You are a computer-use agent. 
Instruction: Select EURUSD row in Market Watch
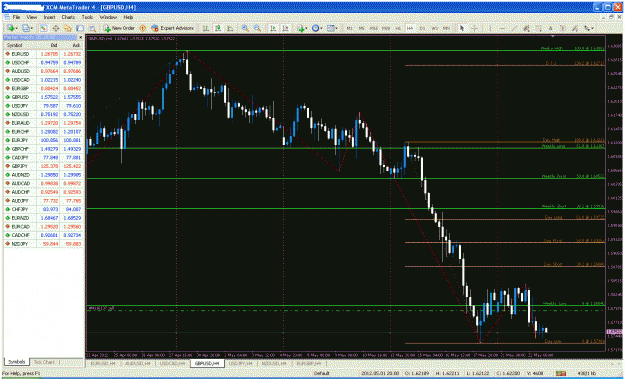click(x=43, y=54)
